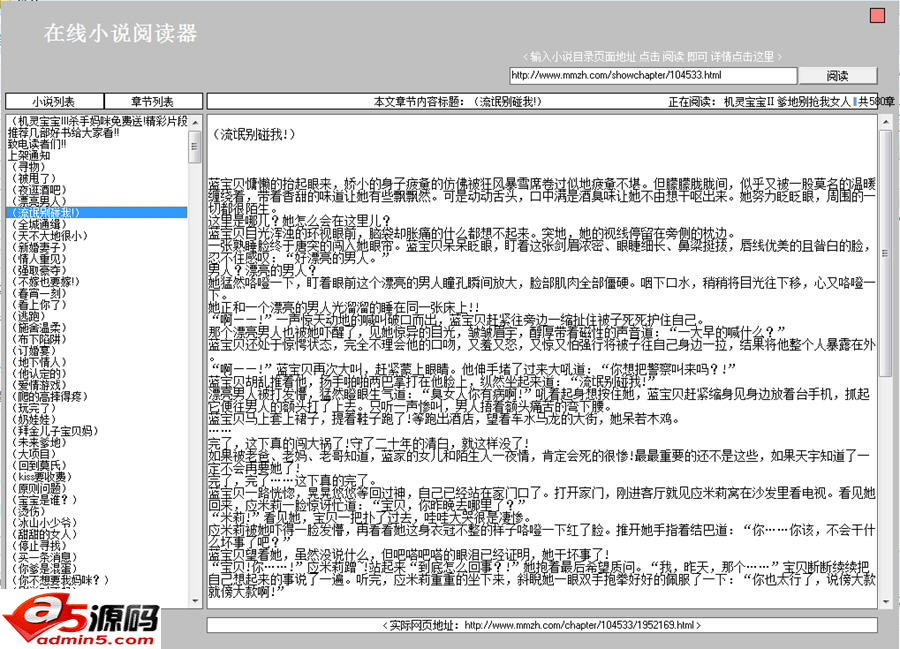Click the chapter list scroll-down arrow
The width and height of the screenshot is (900, 649).
(x=195, y=601)
